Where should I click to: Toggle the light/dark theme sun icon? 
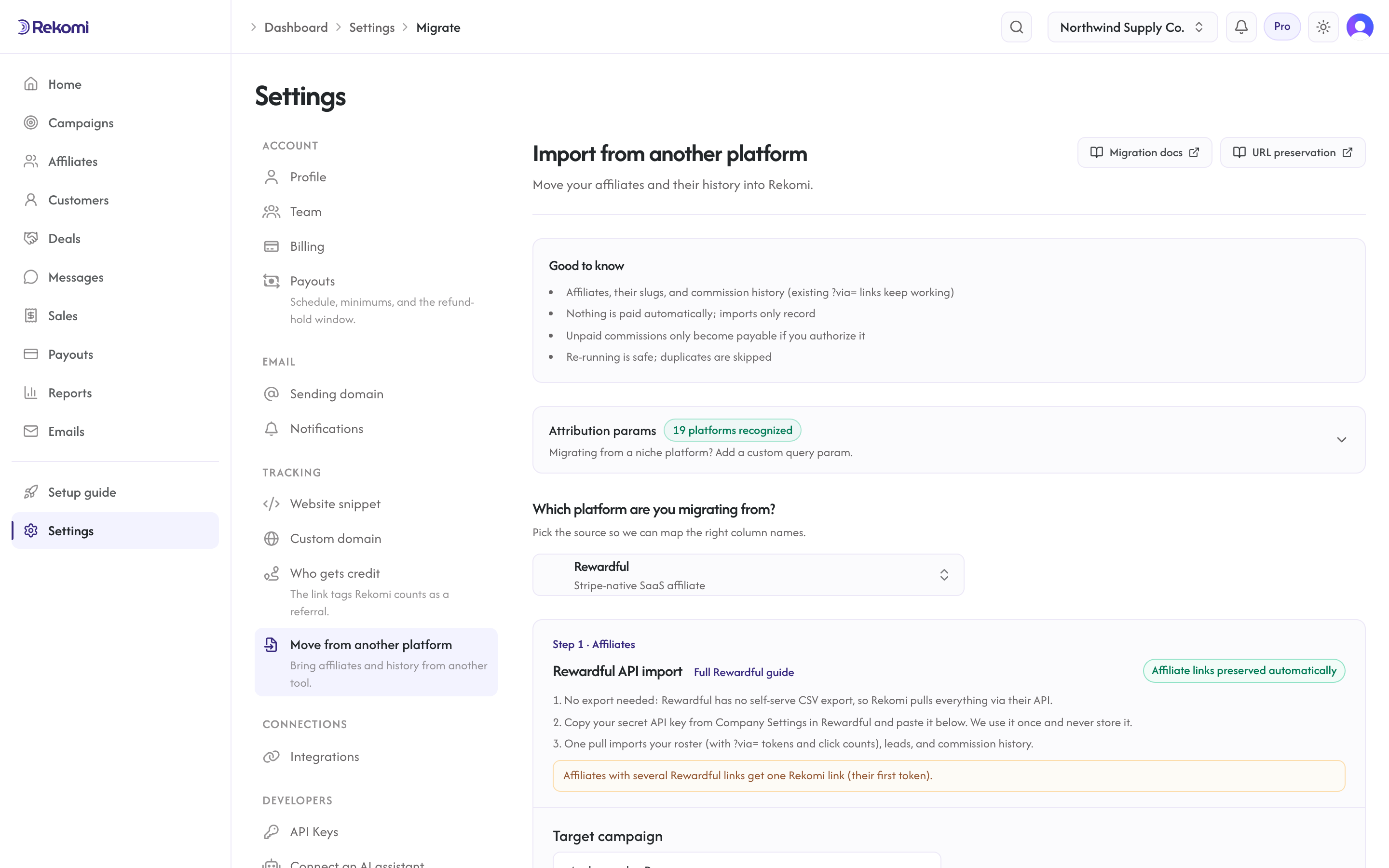pos(1323,27)
